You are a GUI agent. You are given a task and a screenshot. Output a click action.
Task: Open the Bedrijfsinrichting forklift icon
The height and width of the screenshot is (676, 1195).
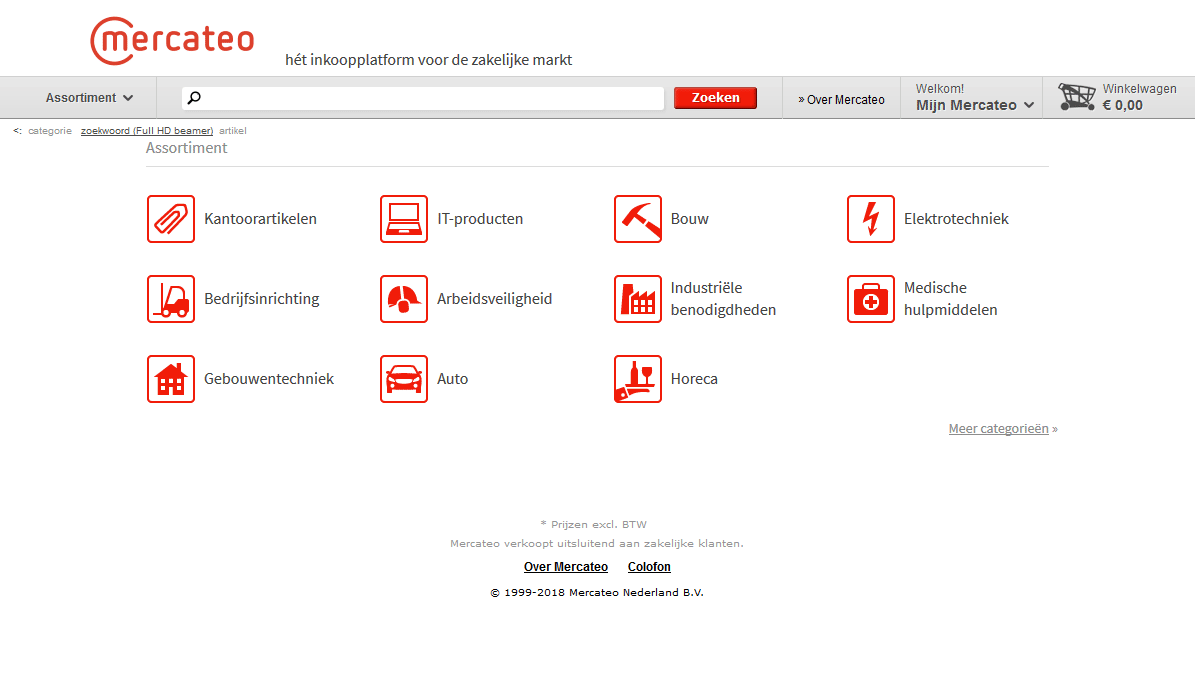171,299
